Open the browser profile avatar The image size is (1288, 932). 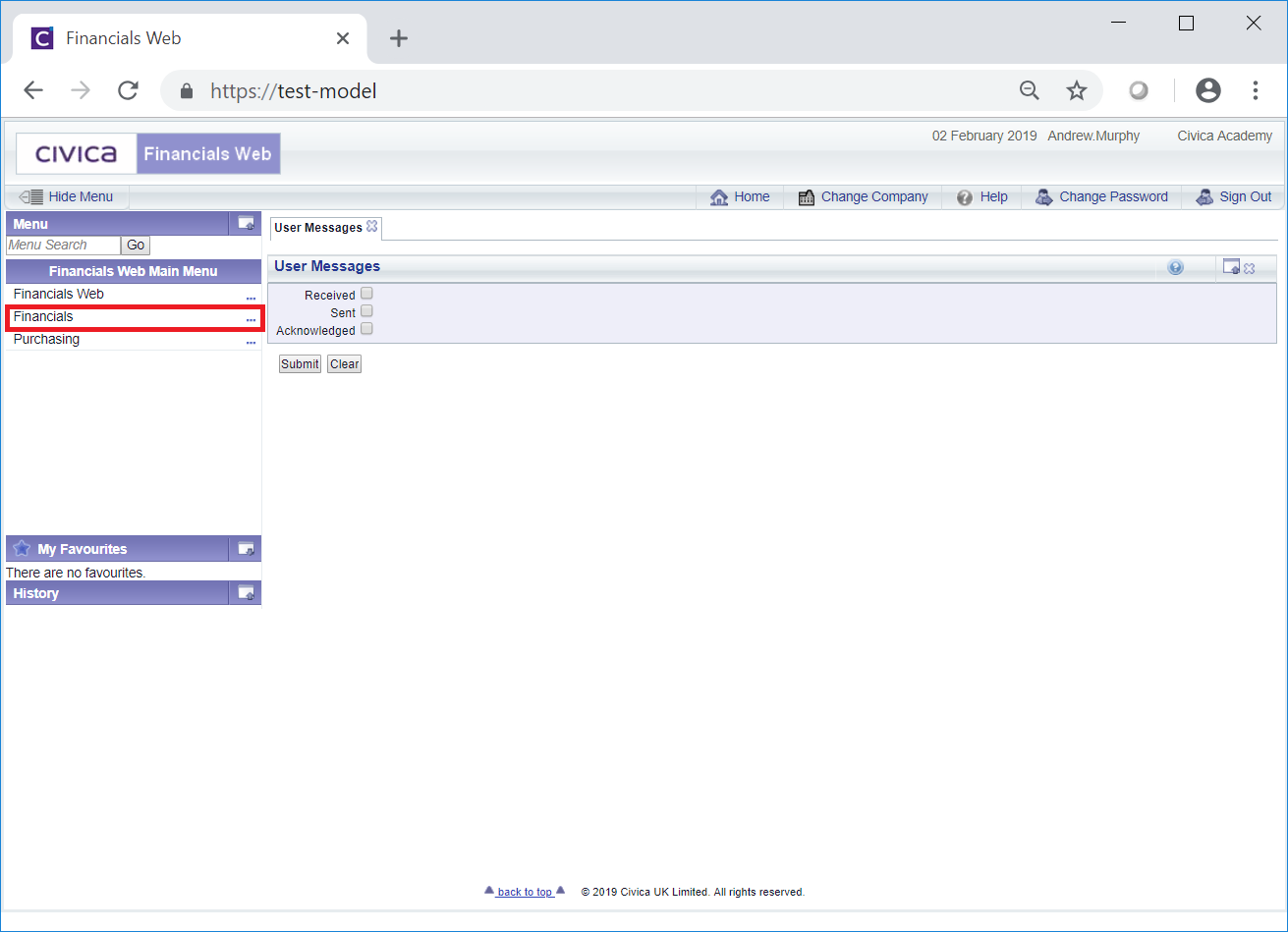point(1208,91)
